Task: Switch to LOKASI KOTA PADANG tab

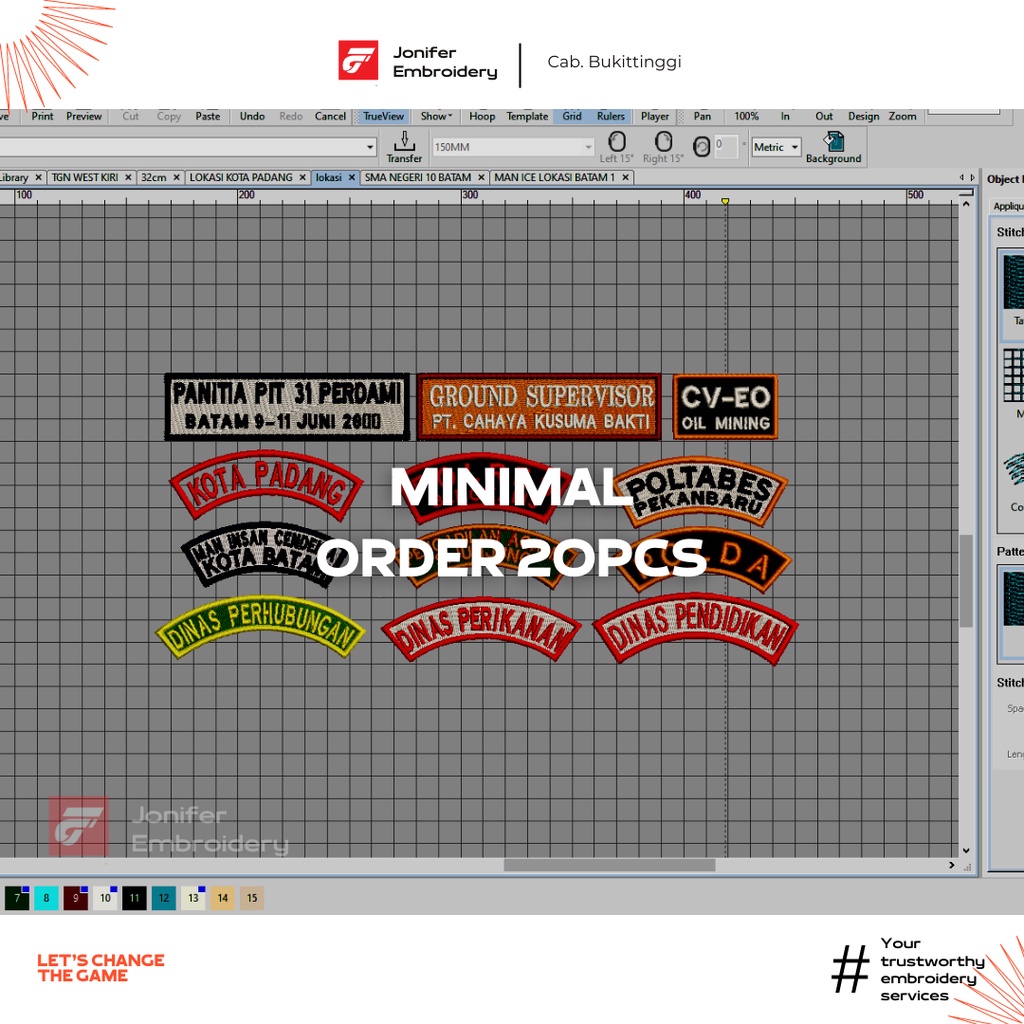Action: pyautogui.click(x=241, y=177)
